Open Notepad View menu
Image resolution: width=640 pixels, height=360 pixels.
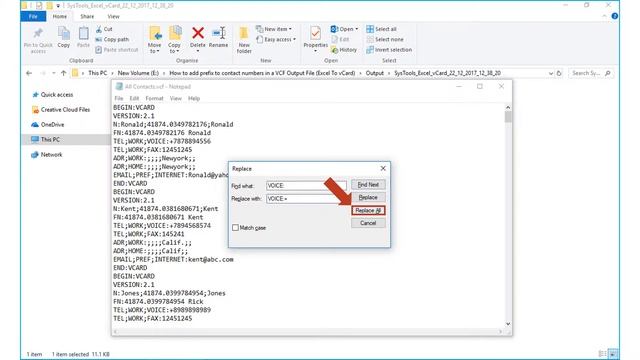pyautogui.click(x=176, y=98)
